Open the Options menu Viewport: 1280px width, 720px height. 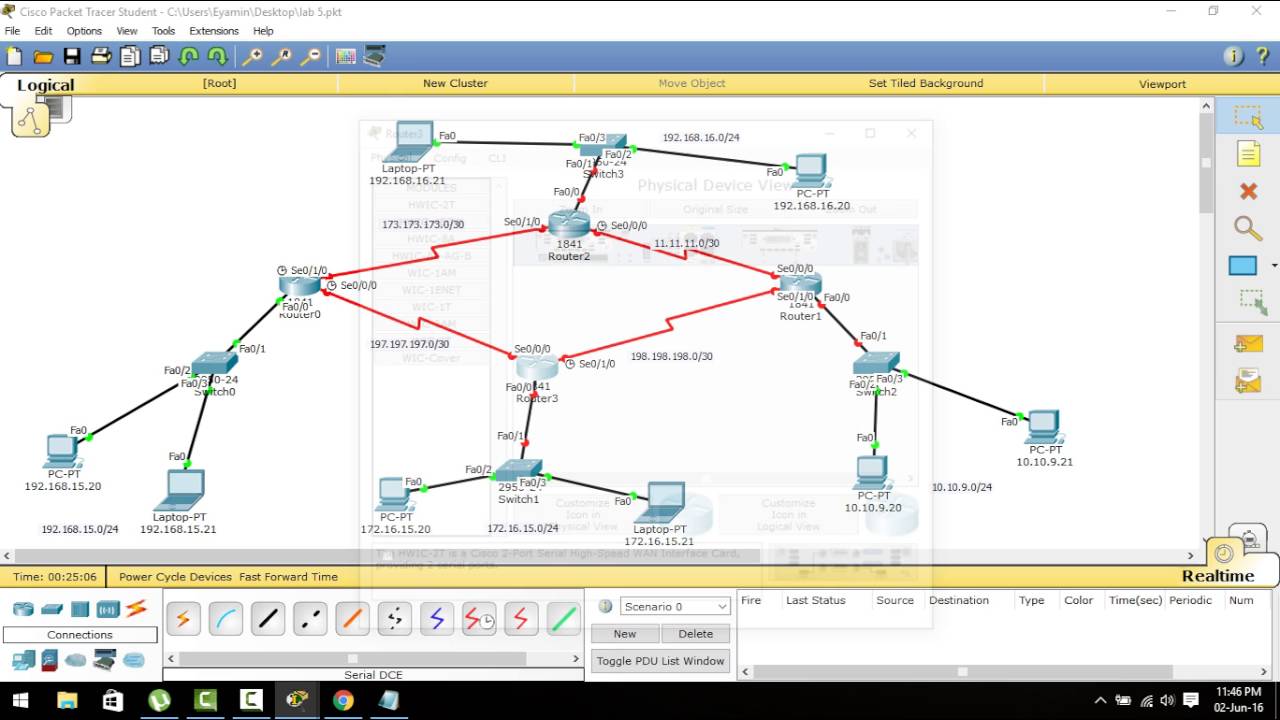click(84, 31)
